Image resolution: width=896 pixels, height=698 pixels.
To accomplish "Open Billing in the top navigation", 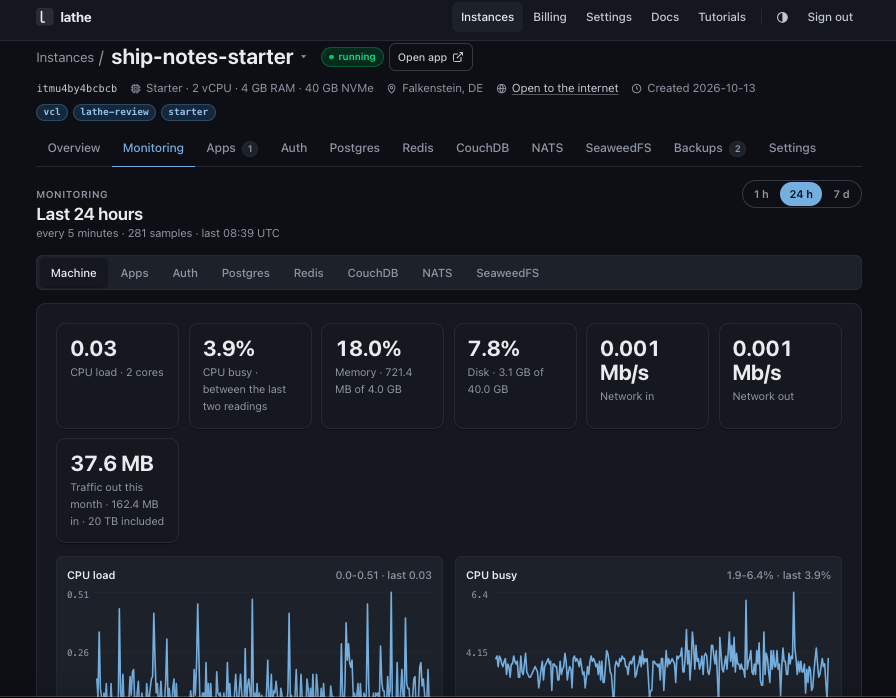I will [549, 17].
